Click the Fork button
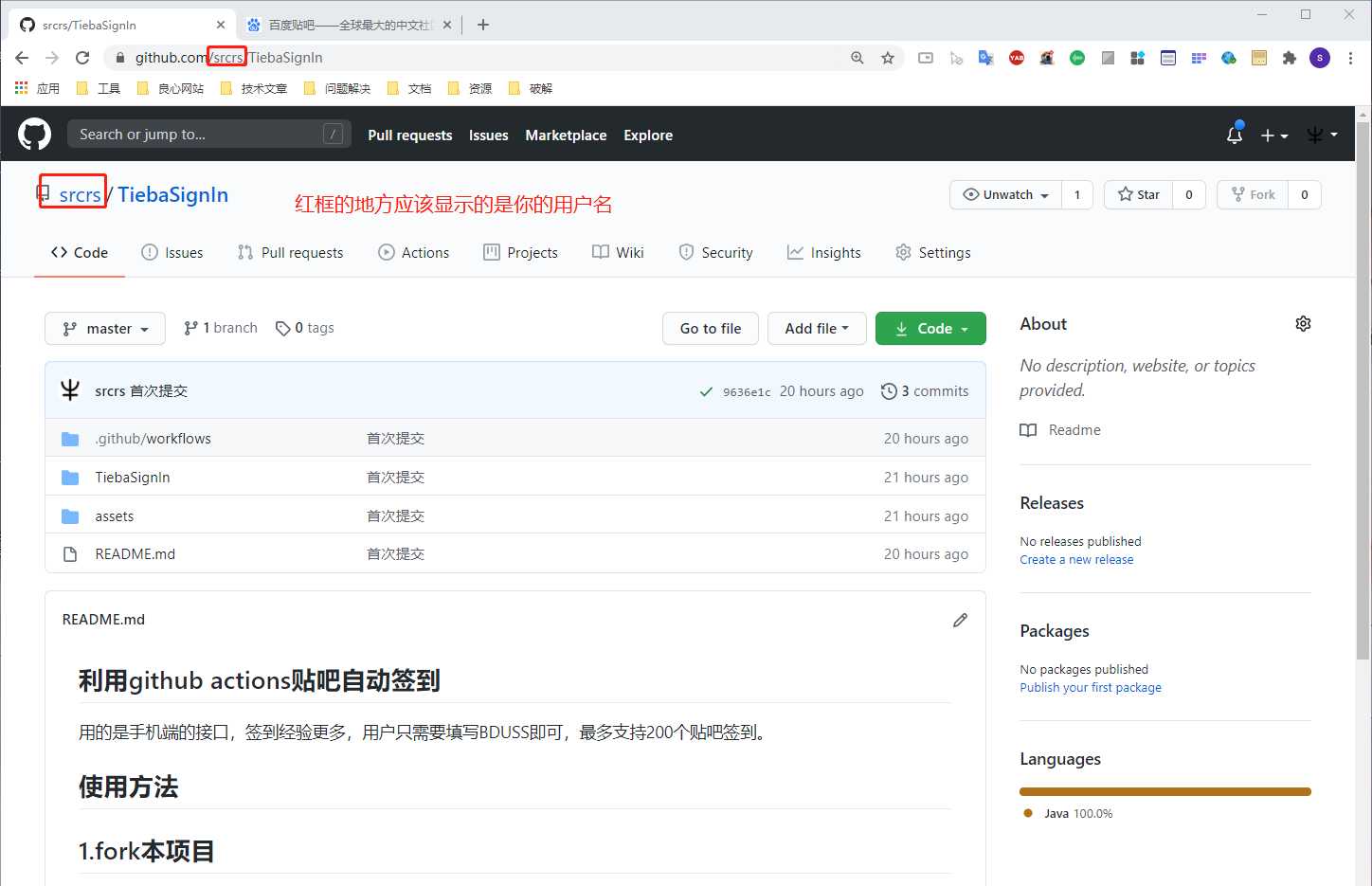Image resolution: width=1372 pixels, height=886 pixels. pos(1253,195)
